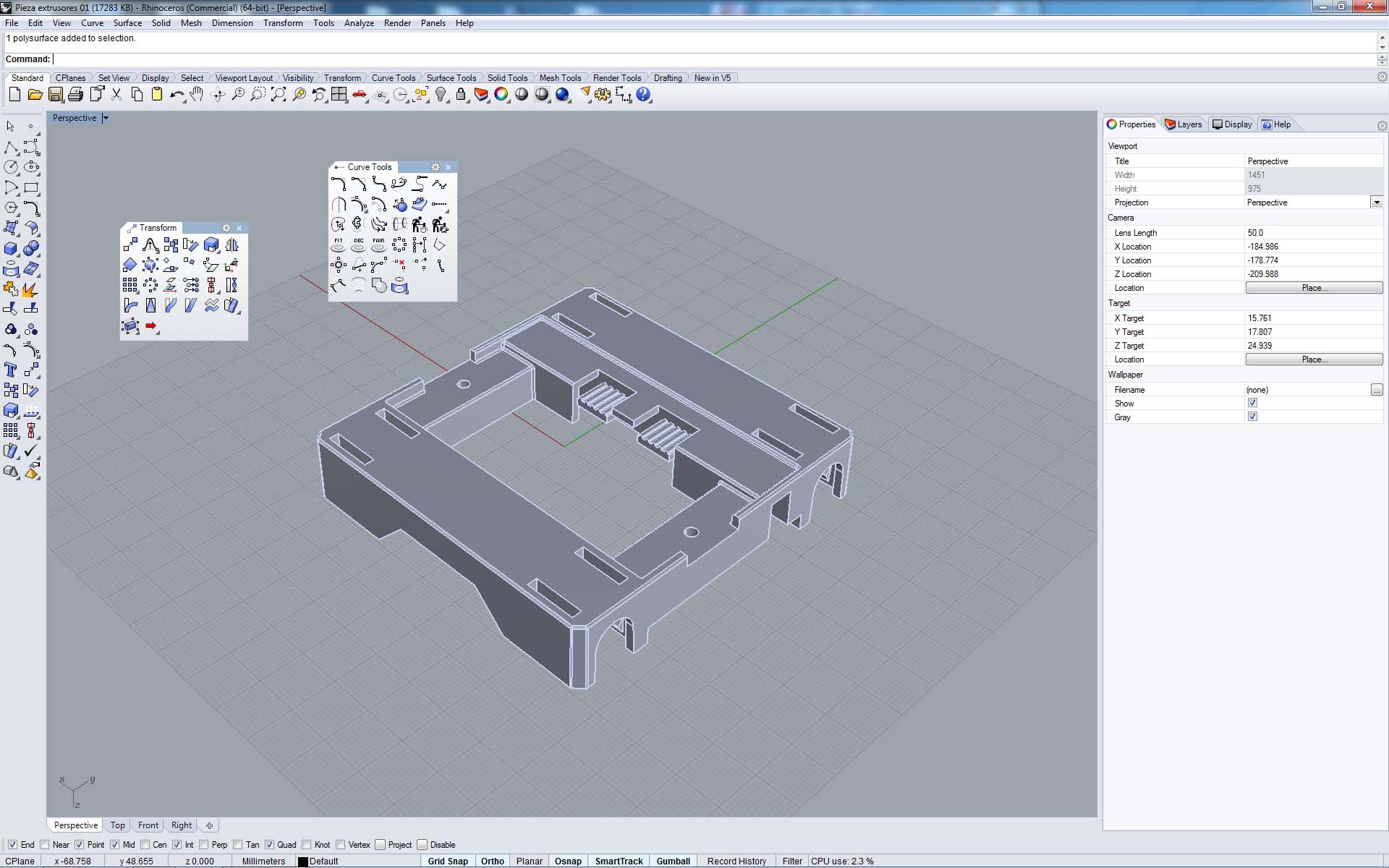The width and height of the screenshot is (1389, 868).
Task: Click the Help question mark icon
Action: (643, 95)
